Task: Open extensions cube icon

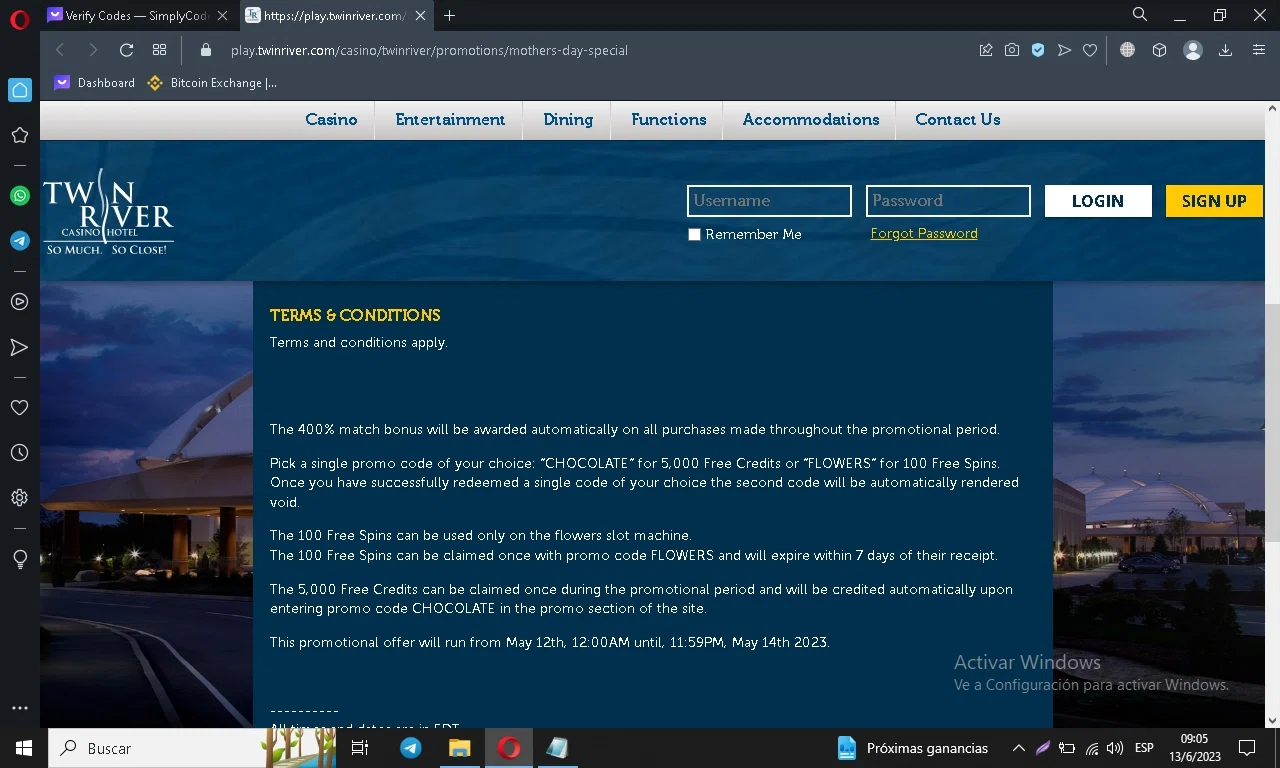Action: 1159,50
